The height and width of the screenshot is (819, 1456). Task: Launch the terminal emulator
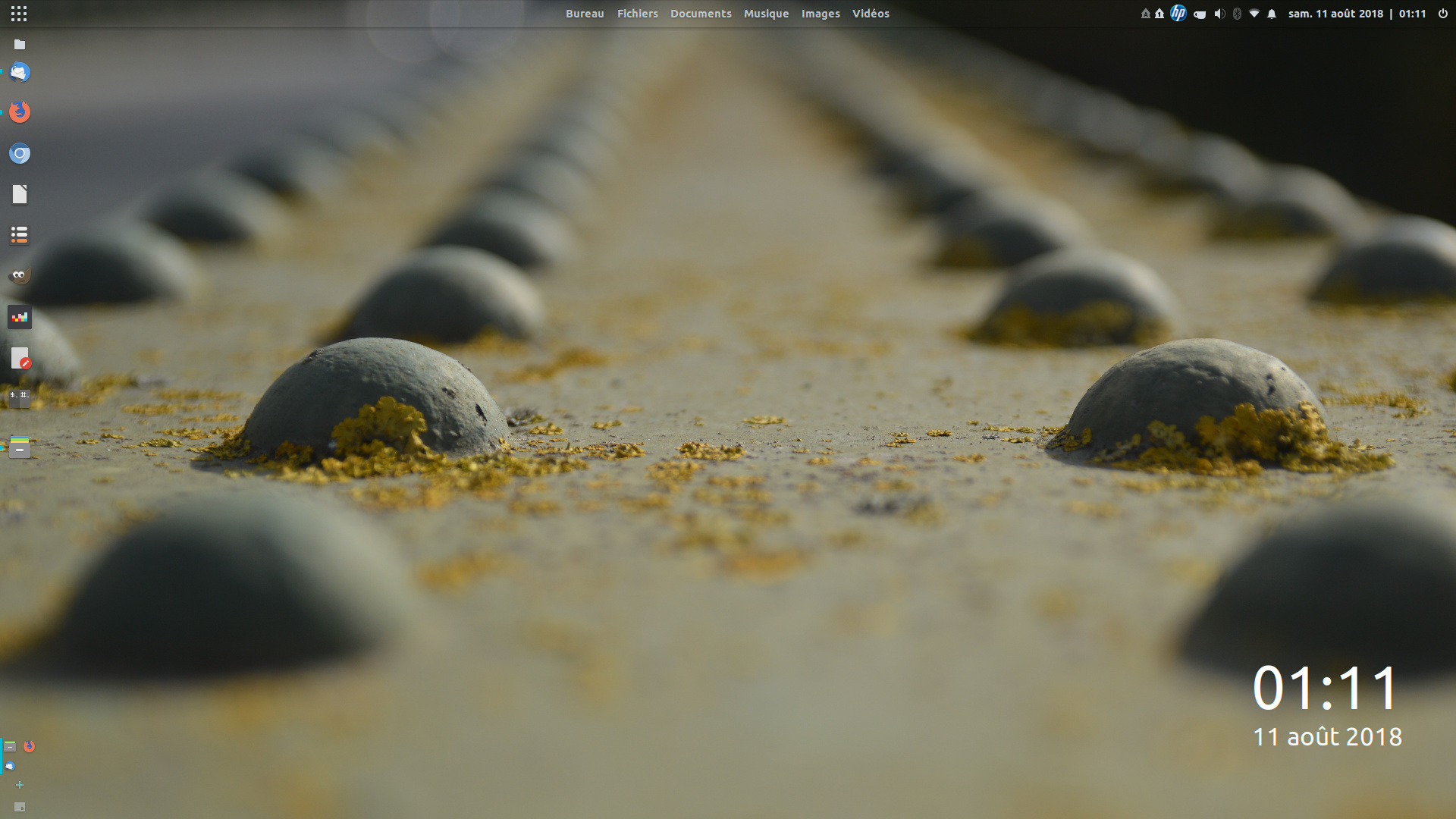click(20, 397)
